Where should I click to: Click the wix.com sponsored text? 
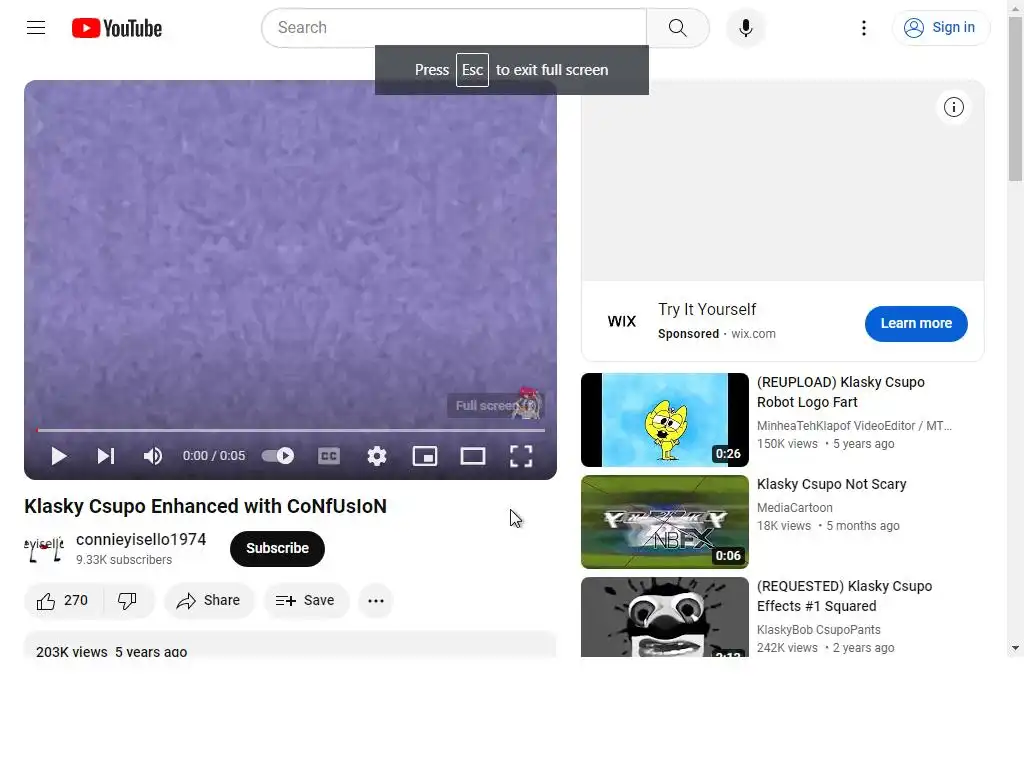pos(754,334)
